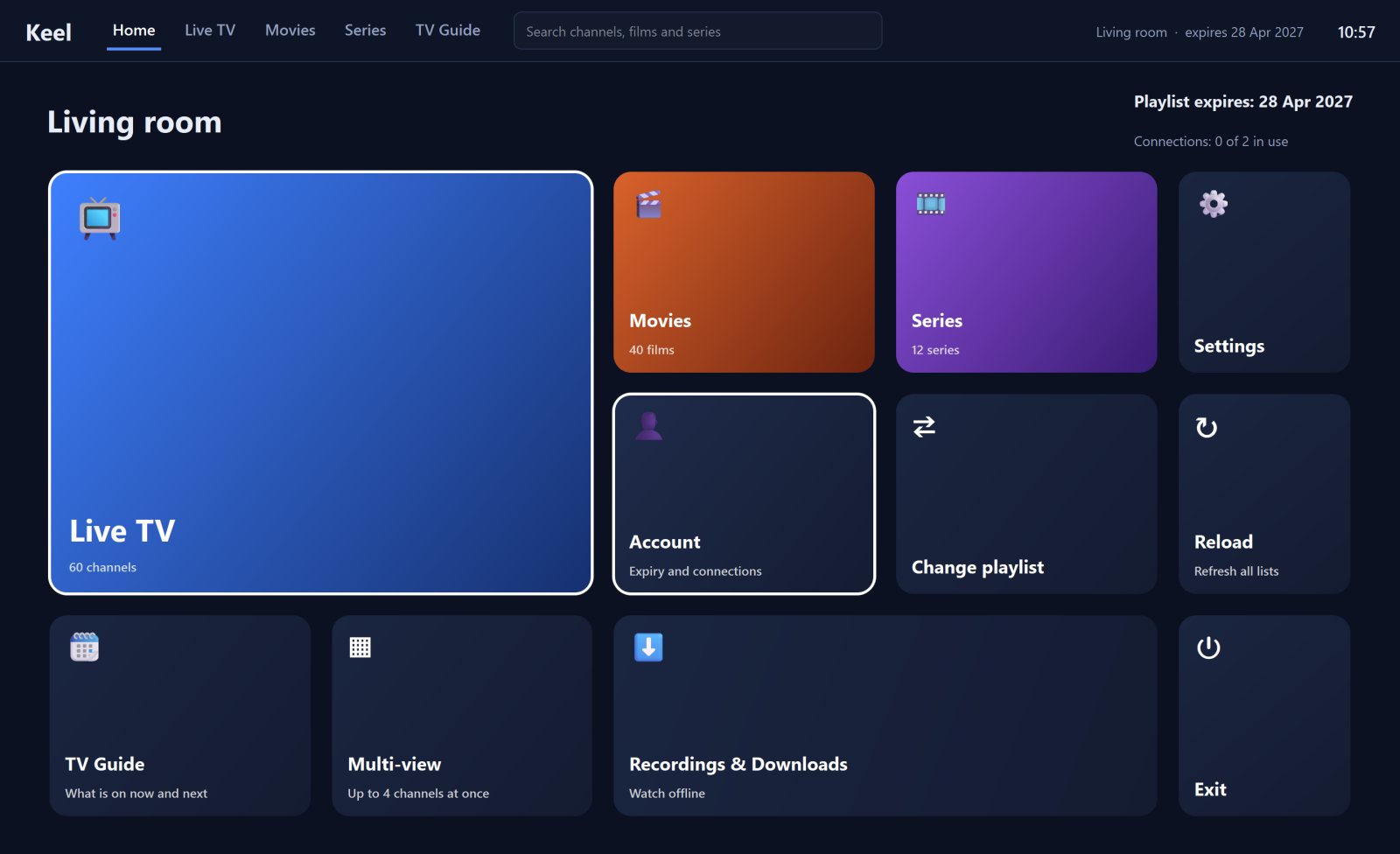Open the "Recordings & Downloads" tile title
The image size is (1400, 854).
[738, 765]
